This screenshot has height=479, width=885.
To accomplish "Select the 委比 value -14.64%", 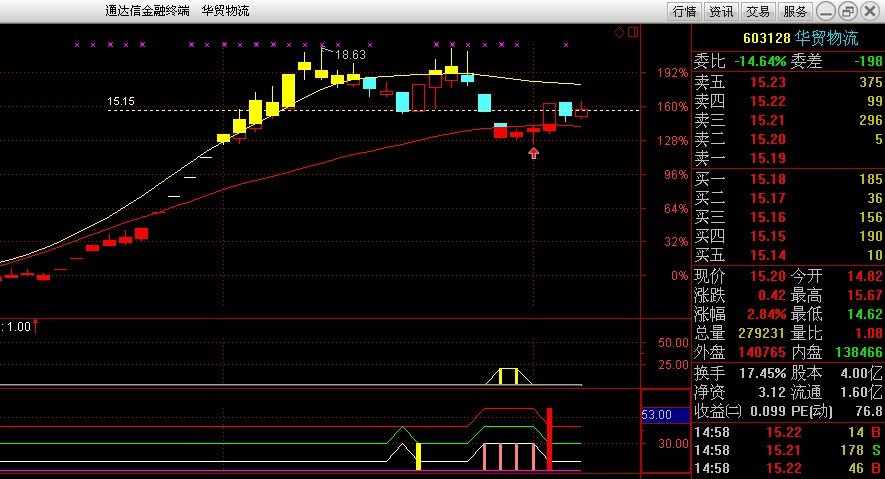I will click(760, 61).
